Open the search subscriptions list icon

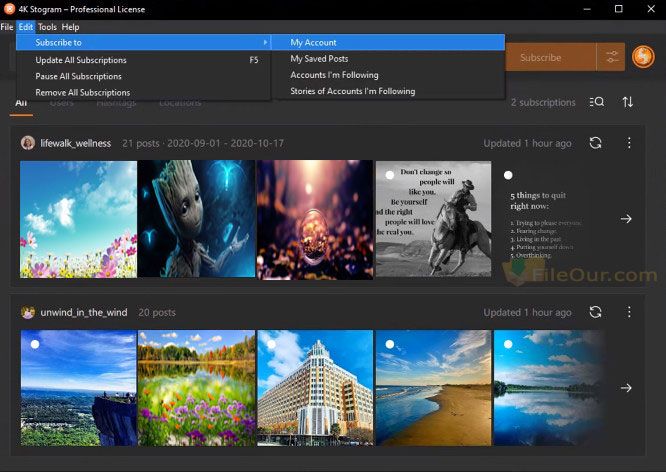coord(597,102)
